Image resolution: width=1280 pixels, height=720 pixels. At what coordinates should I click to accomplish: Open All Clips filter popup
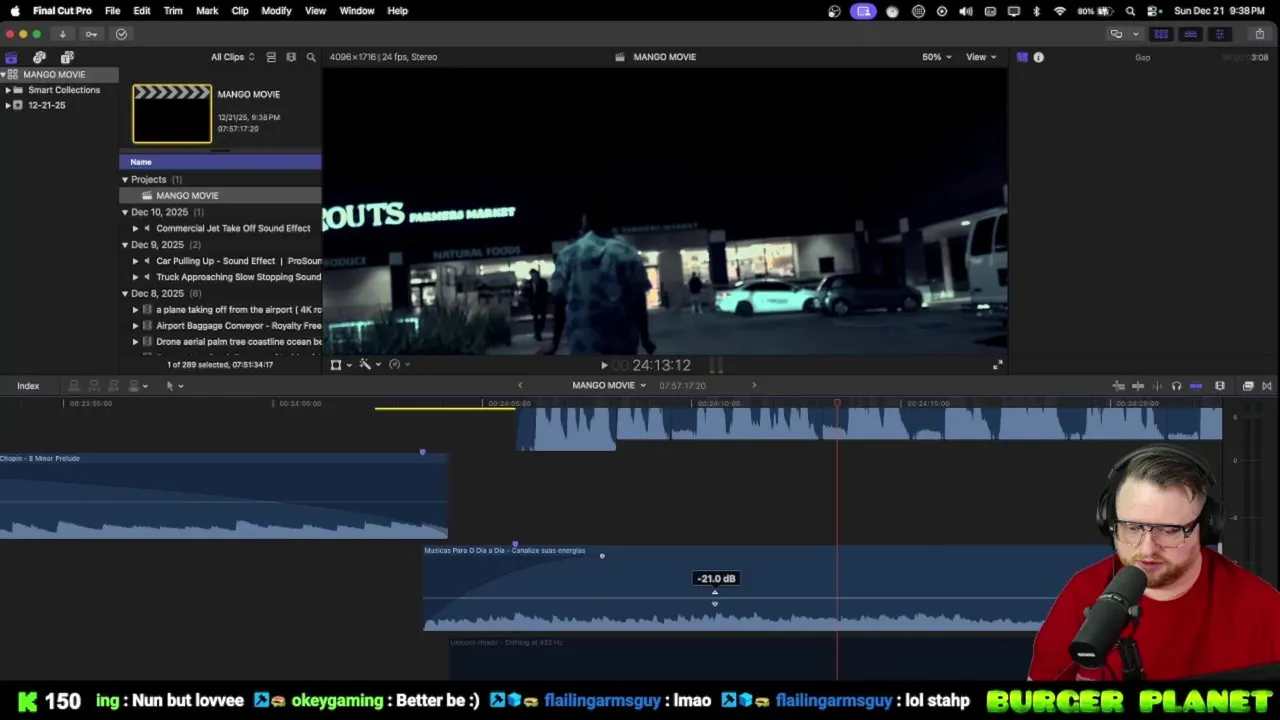[232, 57]
